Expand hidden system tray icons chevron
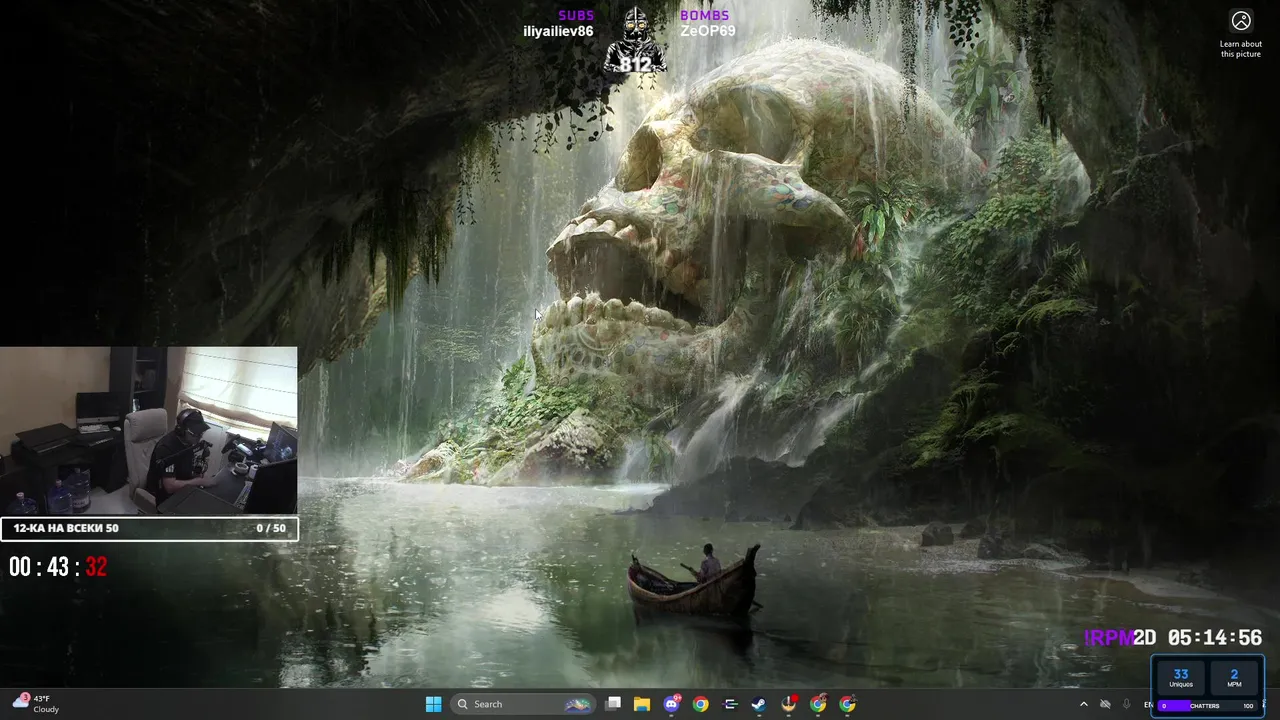 point(1083,704)
